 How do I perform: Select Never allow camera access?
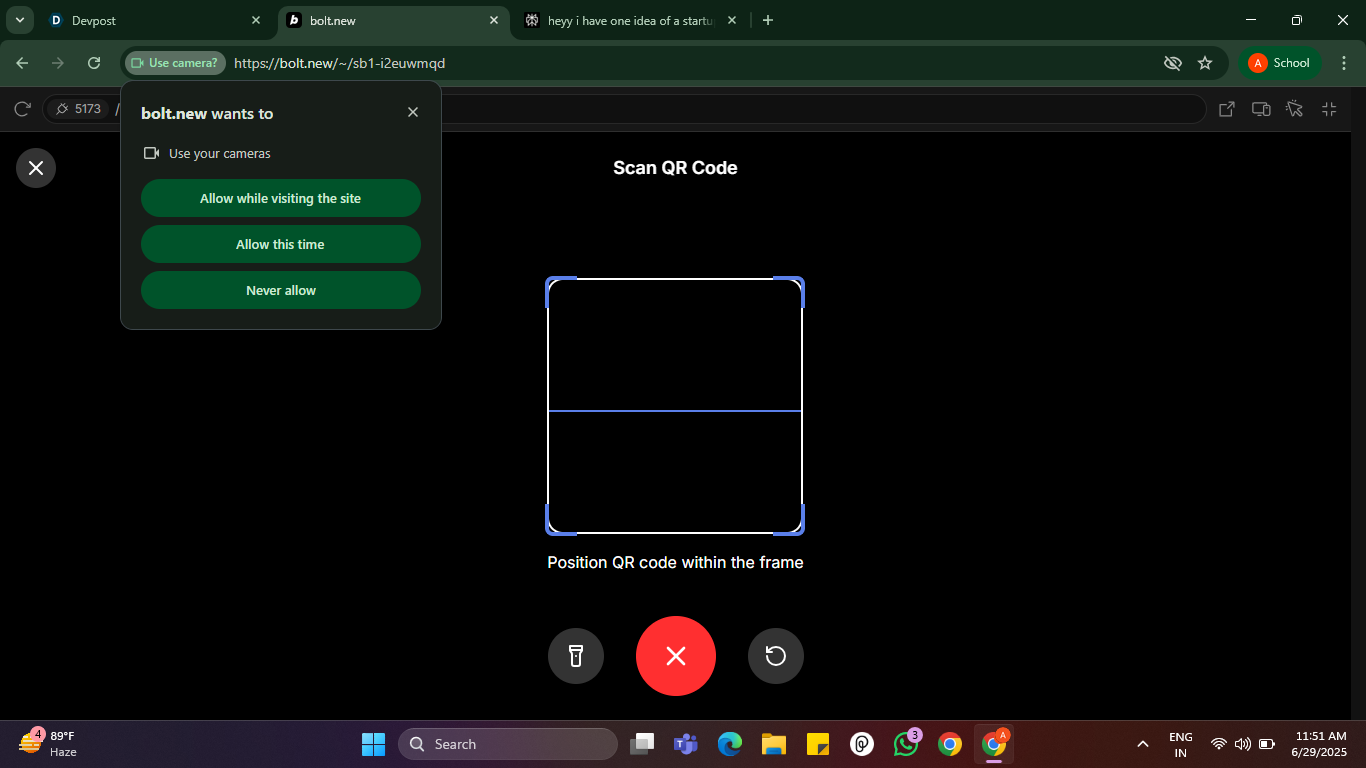[281, 290]
